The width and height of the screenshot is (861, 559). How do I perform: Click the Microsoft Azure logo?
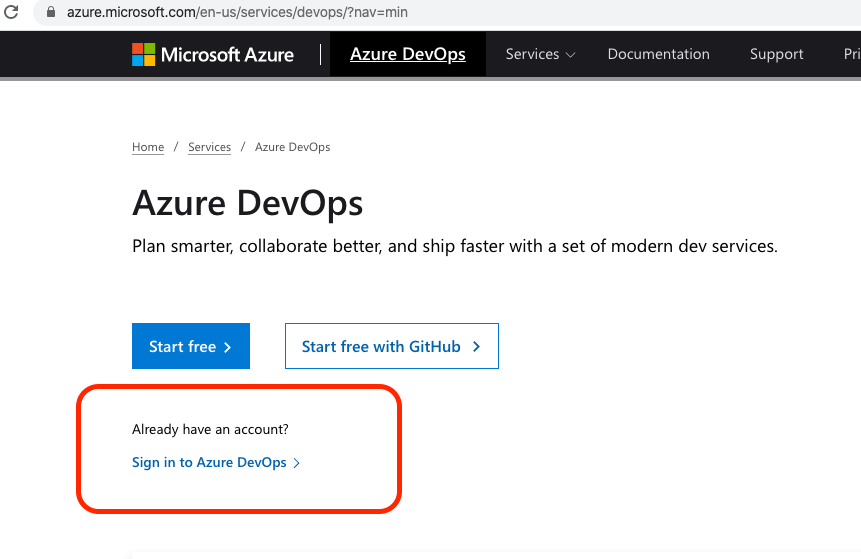(x=213, y=54)
